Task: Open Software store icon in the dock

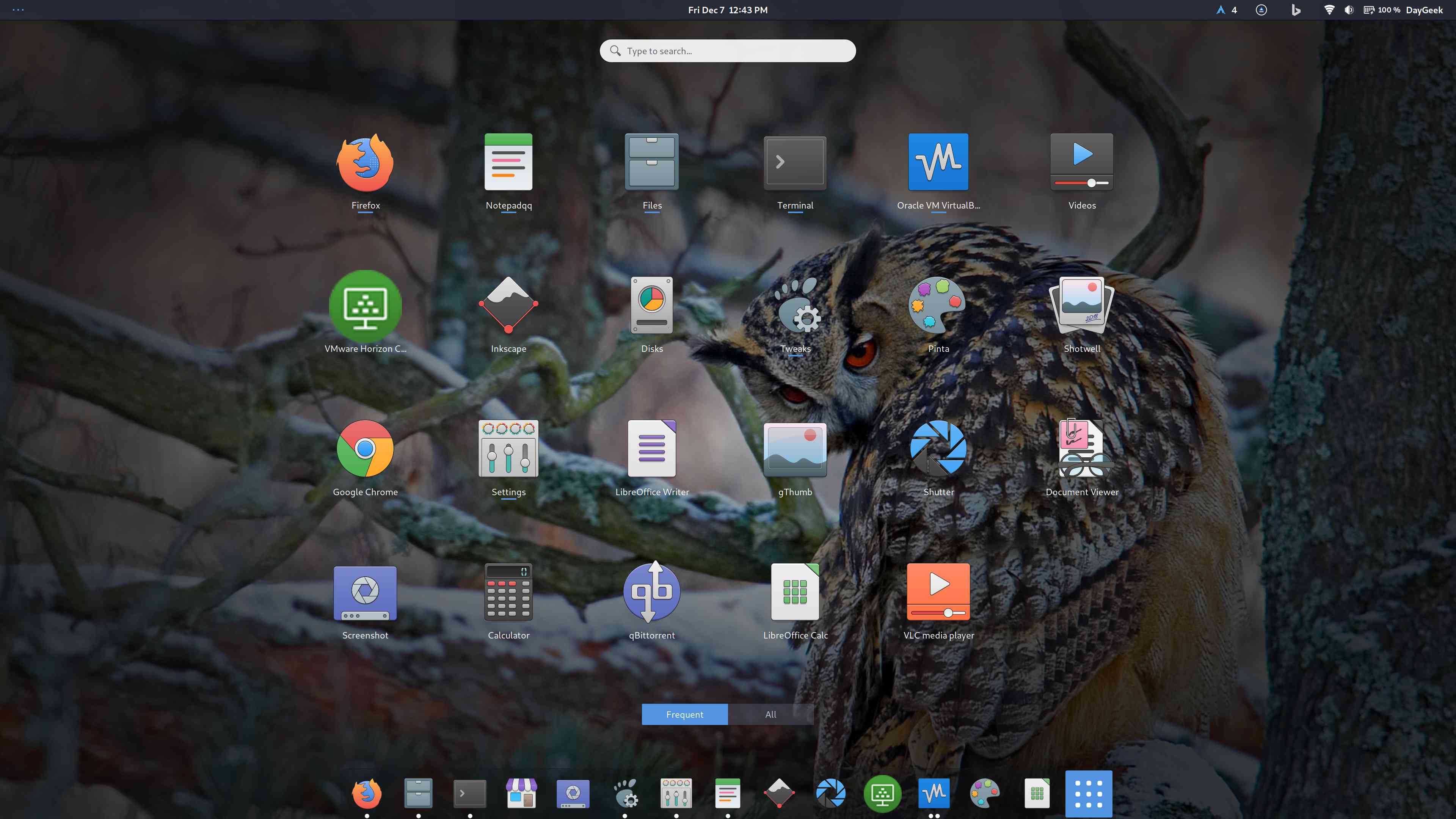Action: point(521,794)
